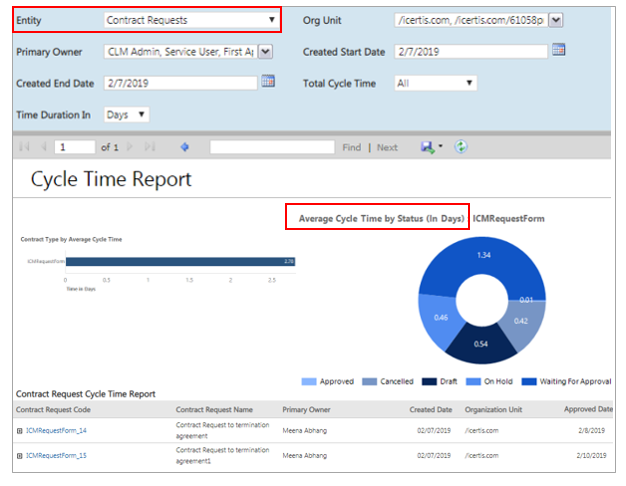Viewport: 626px width, 486px height.
Task: Open the Entity dropdown
Action: [x=190, y=19]
